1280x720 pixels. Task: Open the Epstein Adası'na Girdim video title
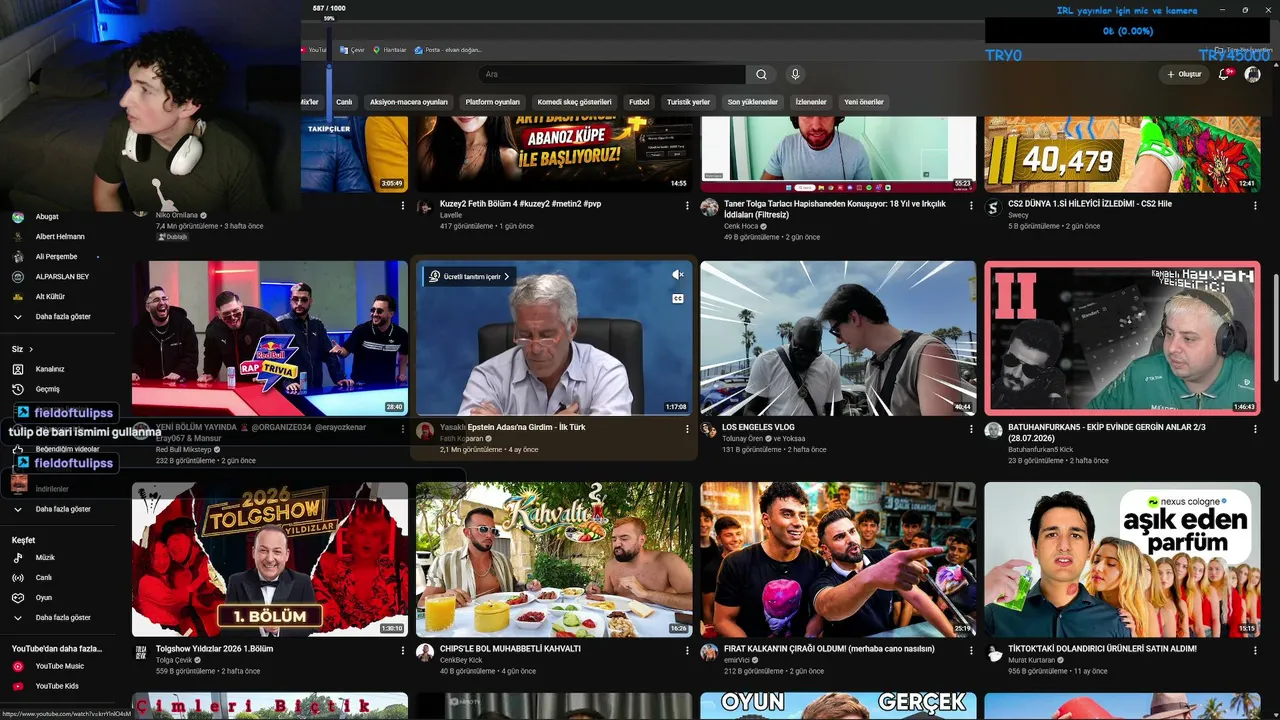click(x=513, y=427)
